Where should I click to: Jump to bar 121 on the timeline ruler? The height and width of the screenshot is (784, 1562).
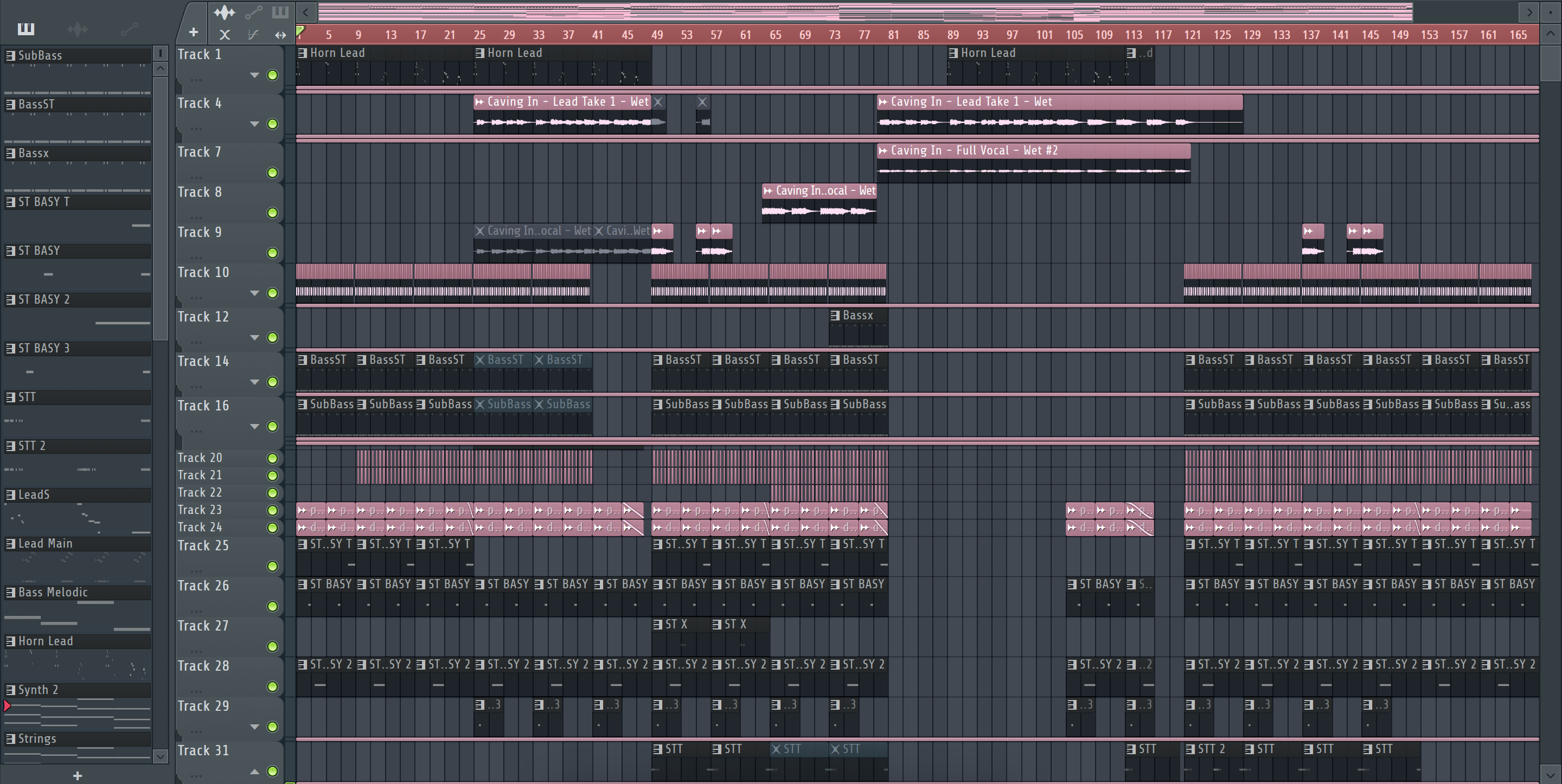[1192, 35]
